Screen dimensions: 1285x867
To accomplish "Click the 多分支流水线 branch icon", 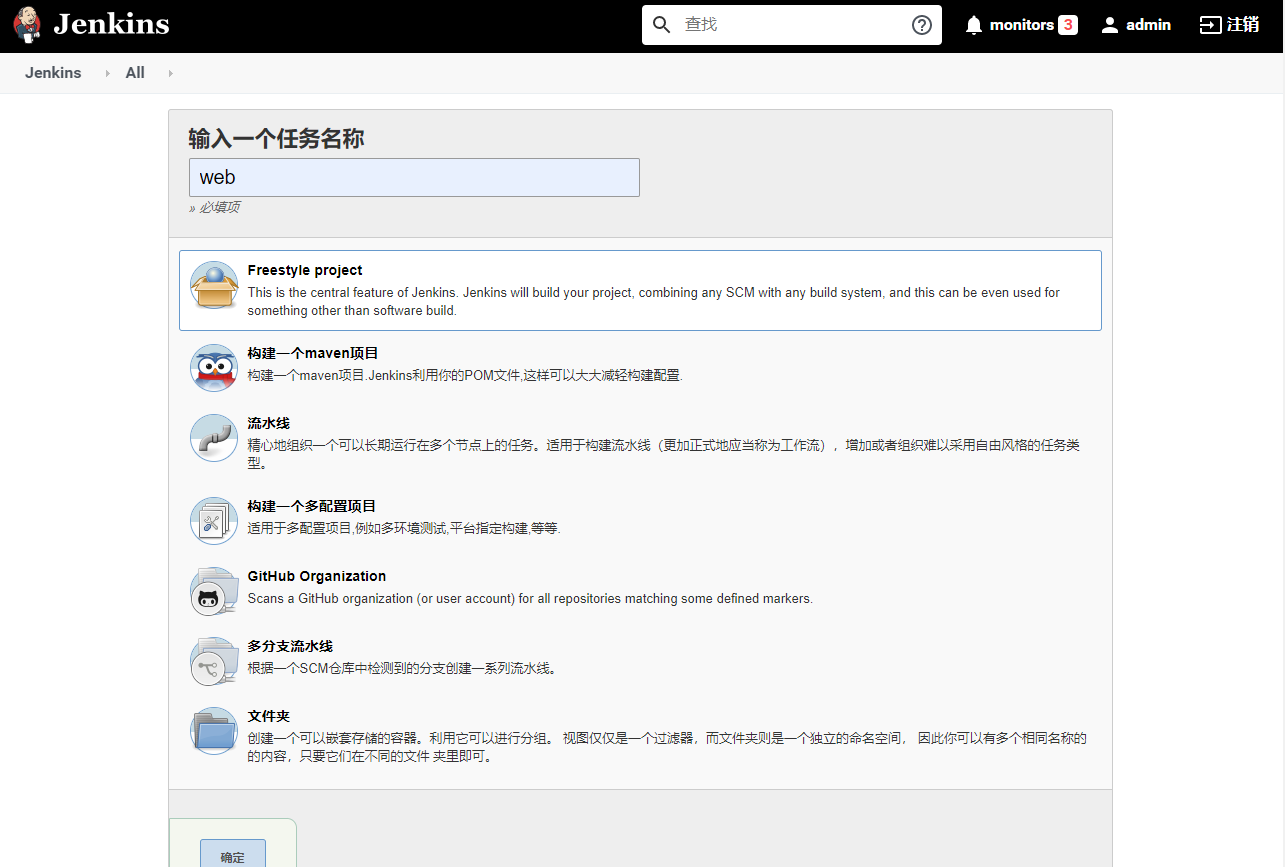I will click(213, 660).
